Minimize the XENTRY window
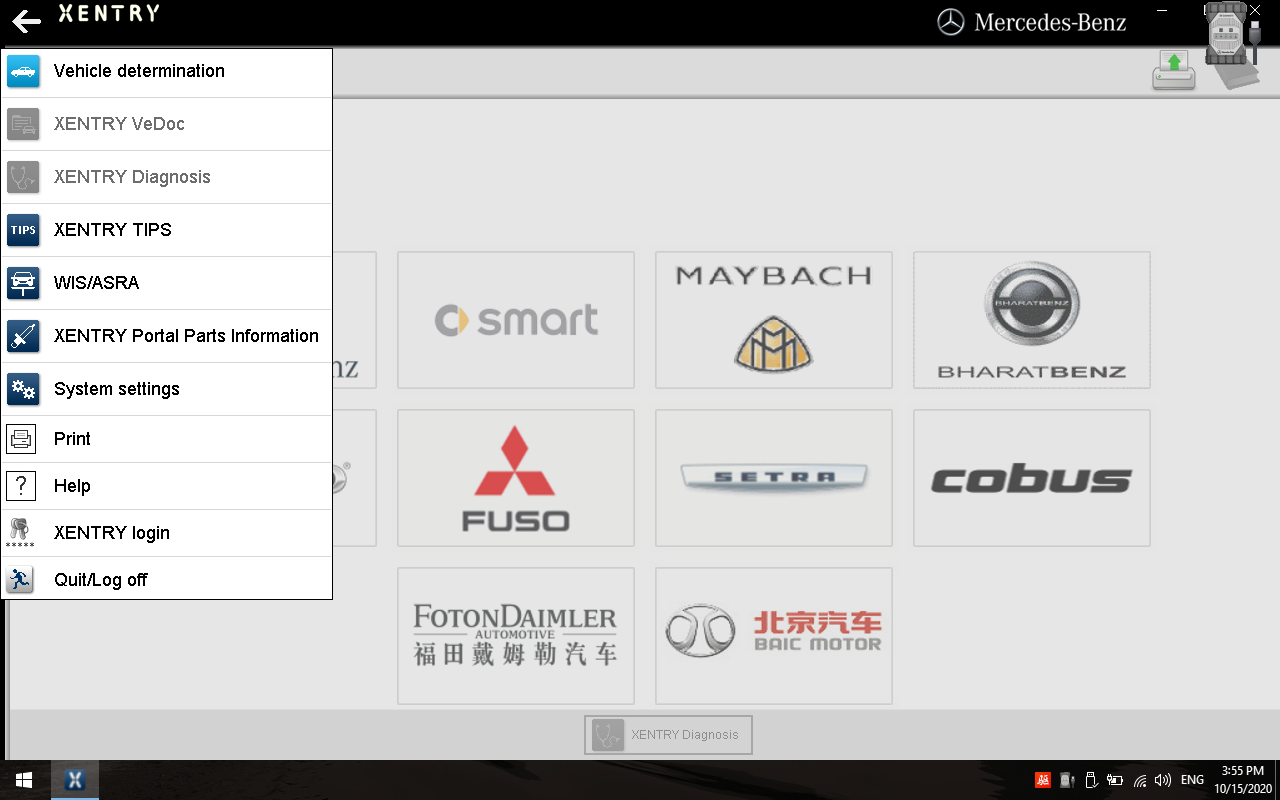The image size is (1280, 800). (x=1160, y=10)
